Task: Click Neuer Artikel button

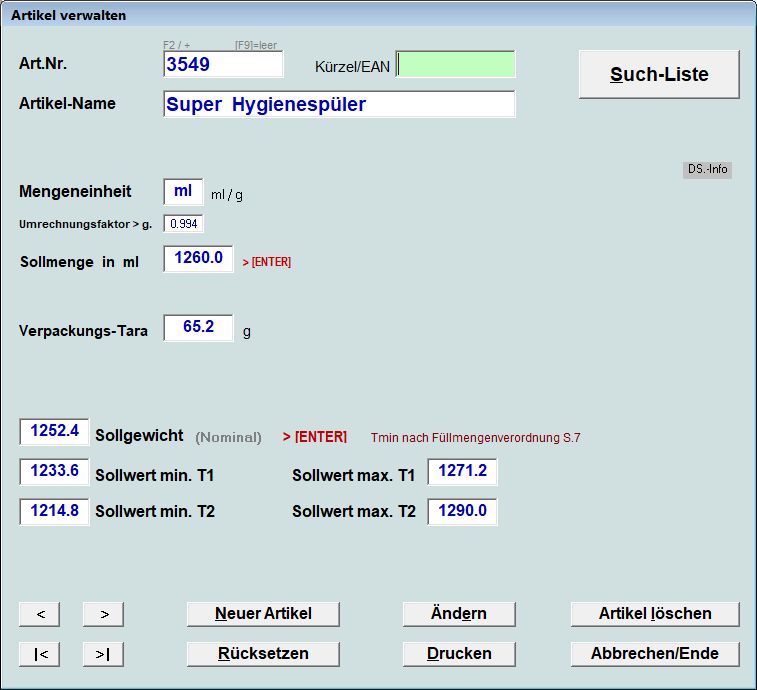Action: (263, 614)
